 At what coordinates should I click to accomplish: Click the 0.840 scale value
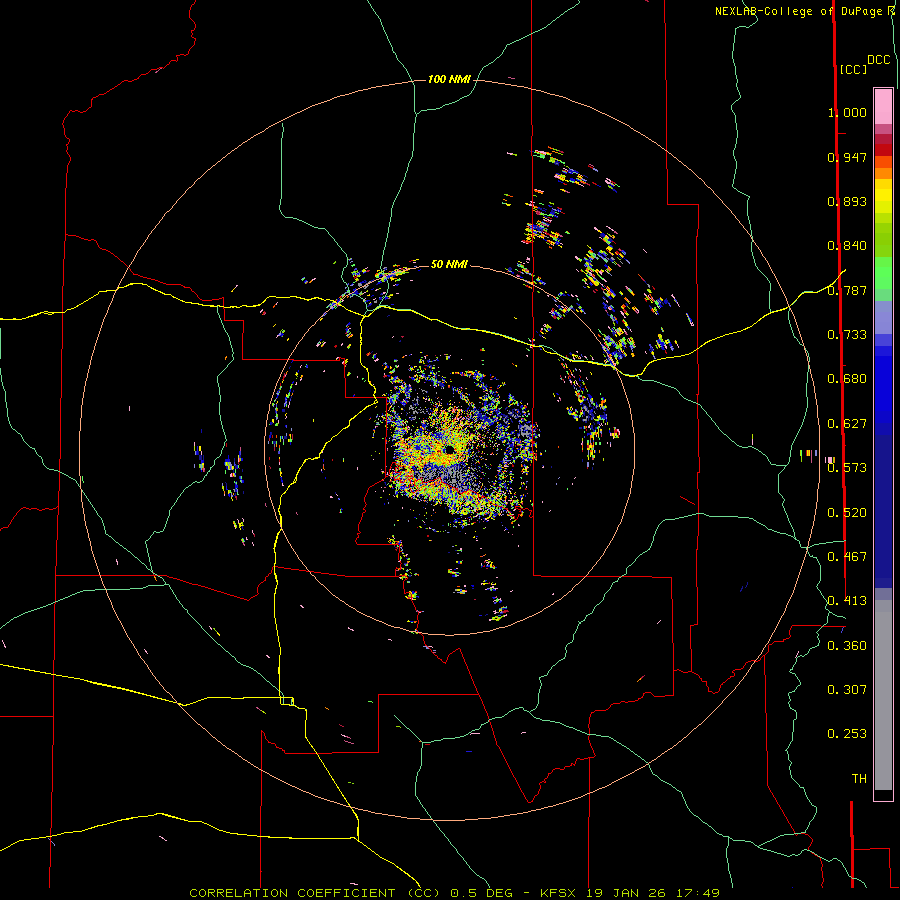click(847, 246)
